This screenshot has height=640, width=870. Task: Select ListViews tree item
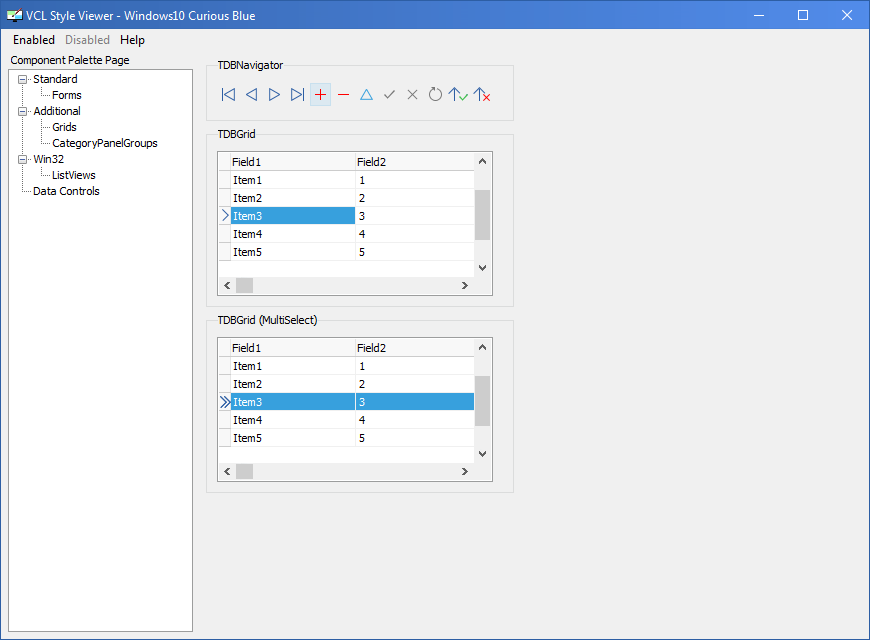74,175
